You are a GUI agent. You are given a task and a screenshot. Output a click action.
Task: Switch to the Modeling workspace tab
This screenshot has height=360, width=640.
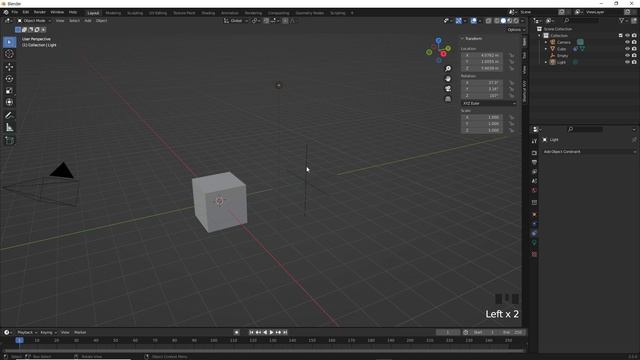(113, 13)
